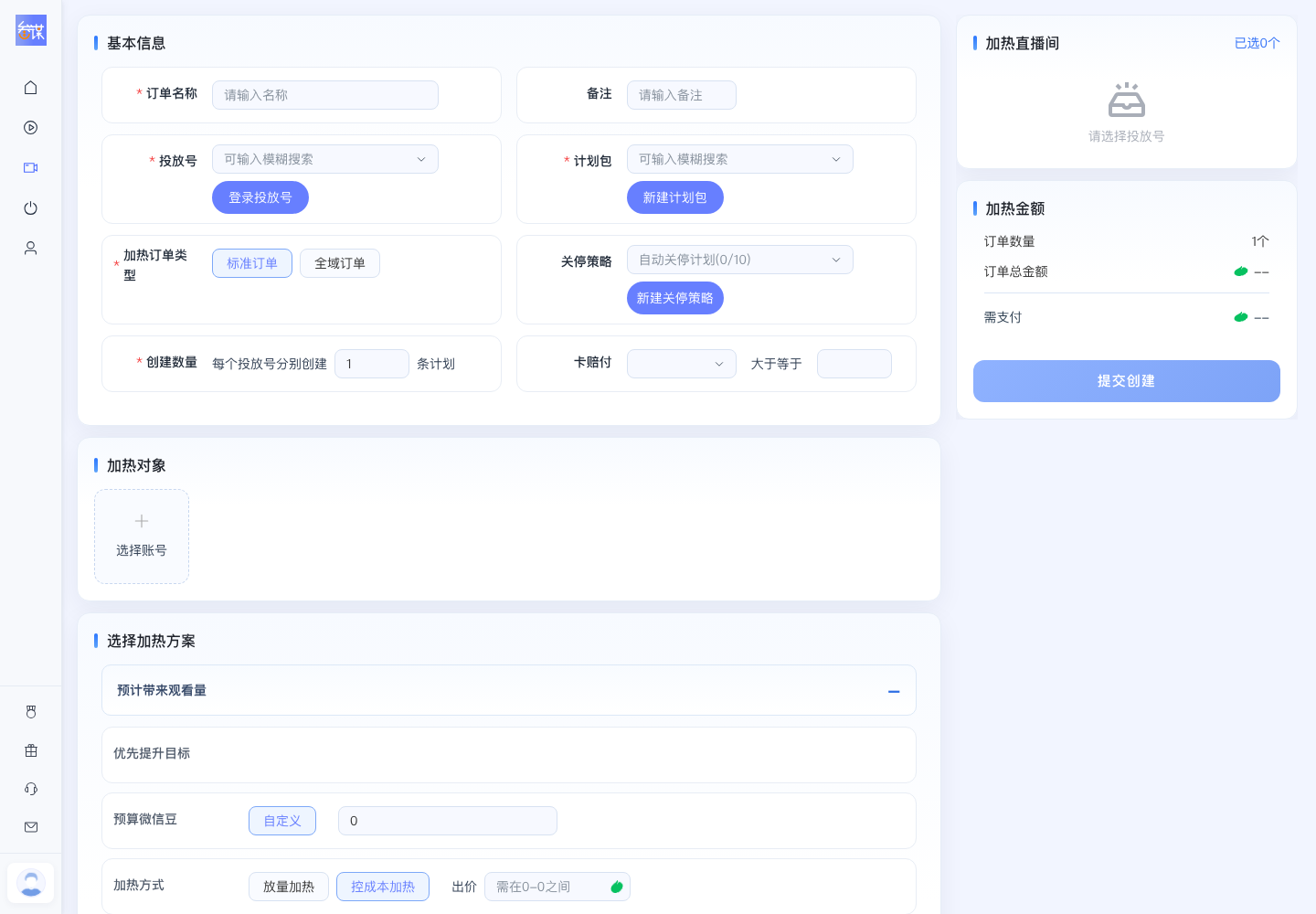Click the 请选择投放号 placeholder text
The height and width of the screenshot is (914, 1316).
1127,136
